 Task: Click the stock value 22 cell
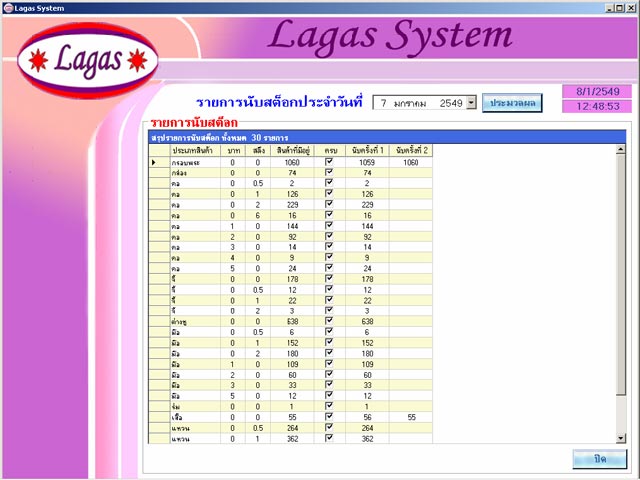(292, 300)
